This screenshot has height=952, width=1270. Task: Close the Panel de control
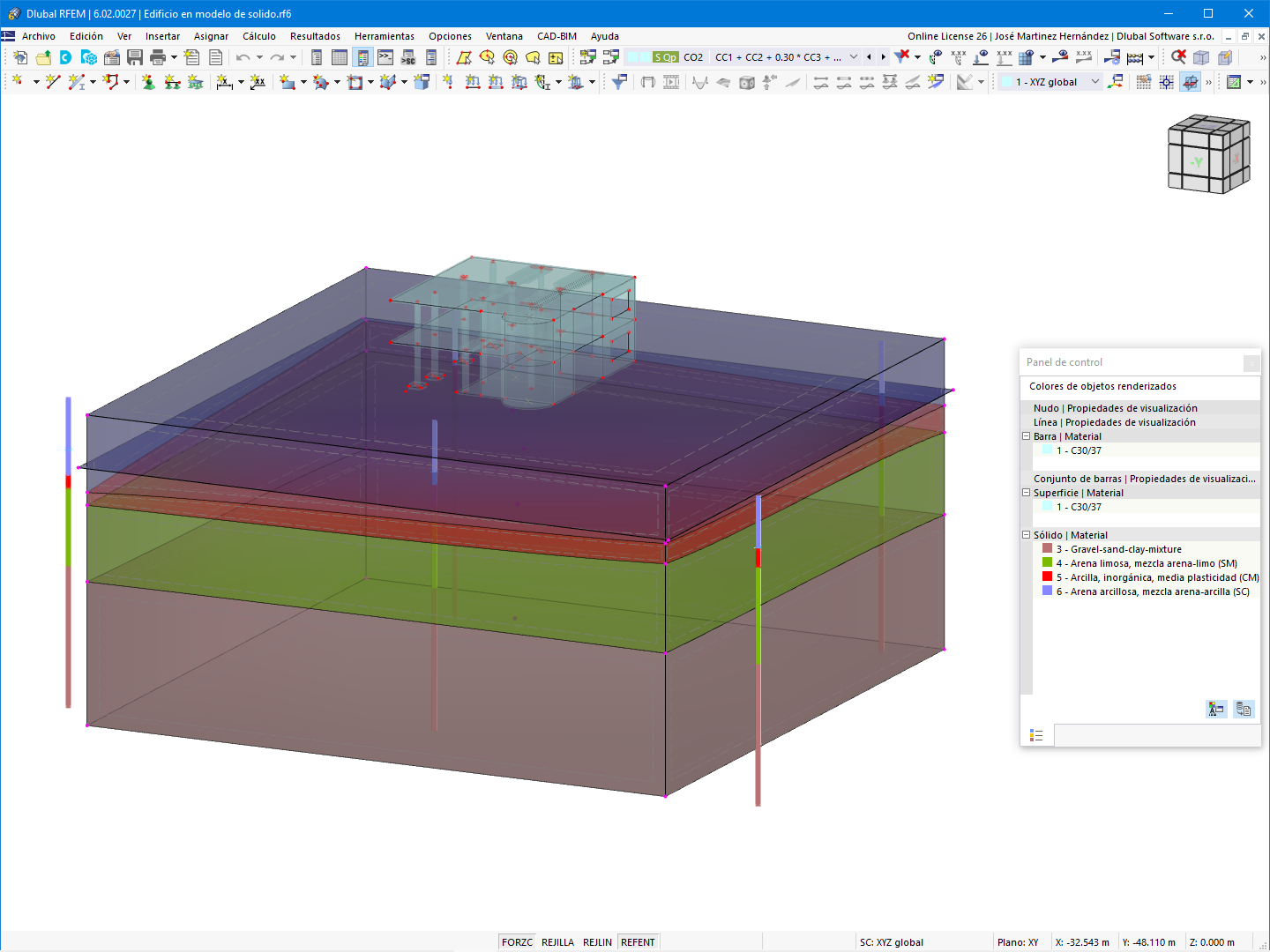[1251, 363]
